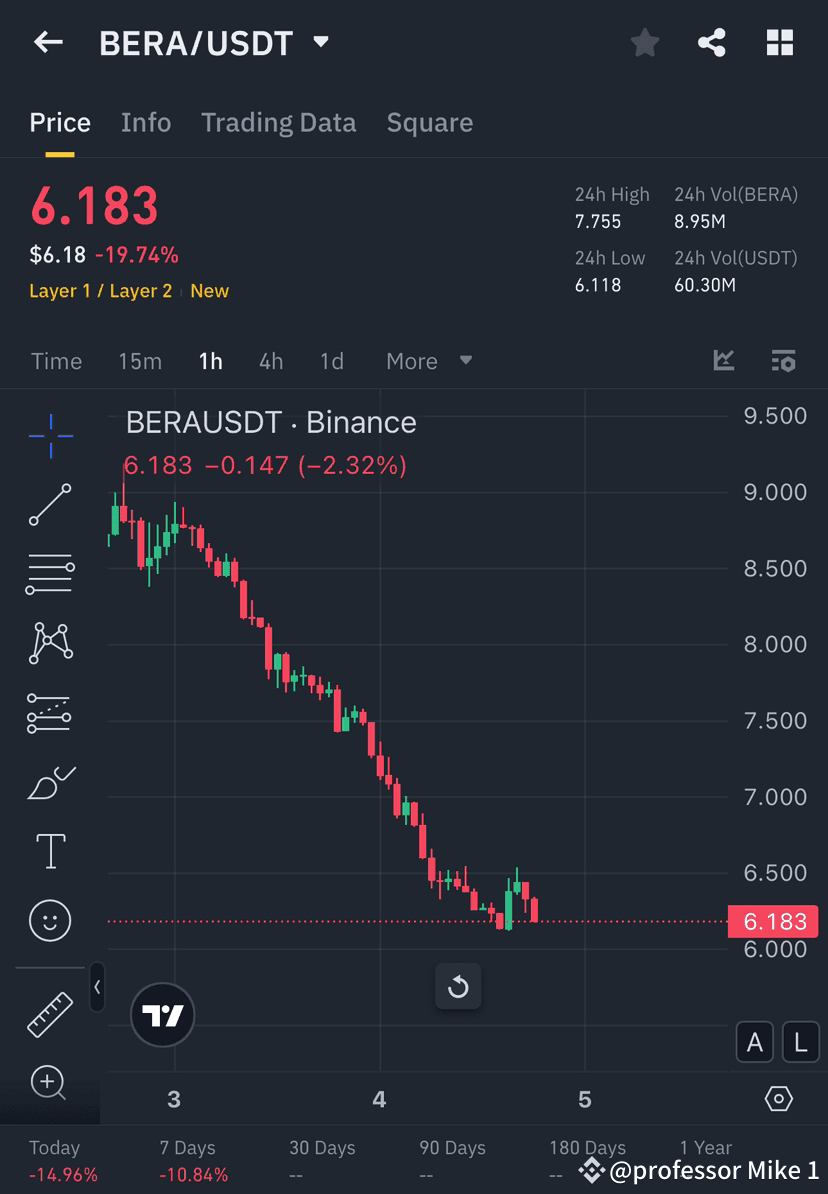Select the ruler measurement tool
Screen dimensions: 828x1194
click(50, 1013)
